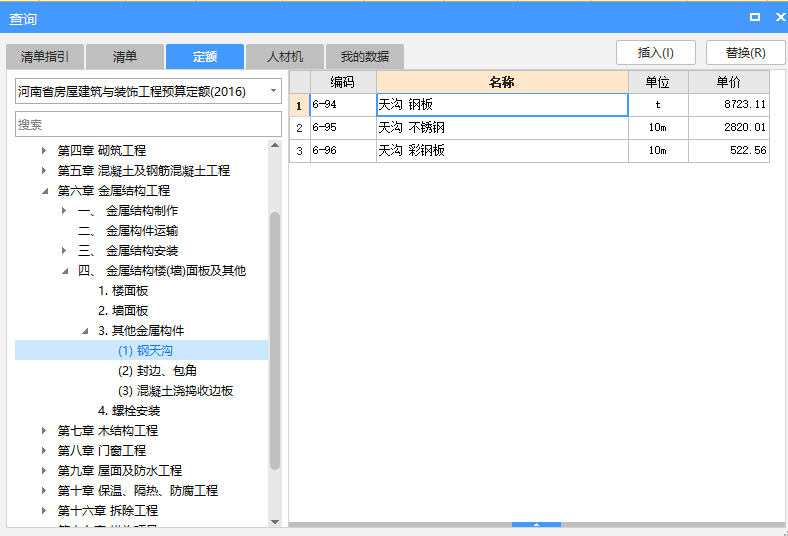Expand 第八章 门窗工程 arrow
This screenshot has width=788, height=536.
click(44, 451)
